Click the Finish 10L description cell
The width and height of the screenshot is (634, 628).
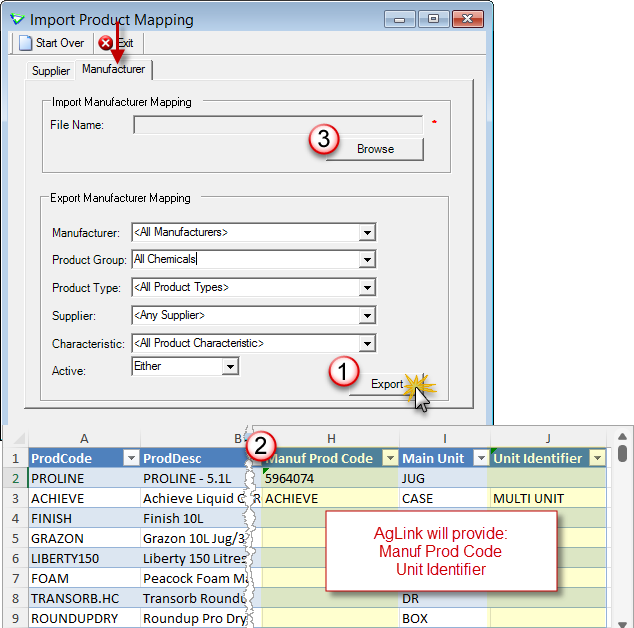194,518
